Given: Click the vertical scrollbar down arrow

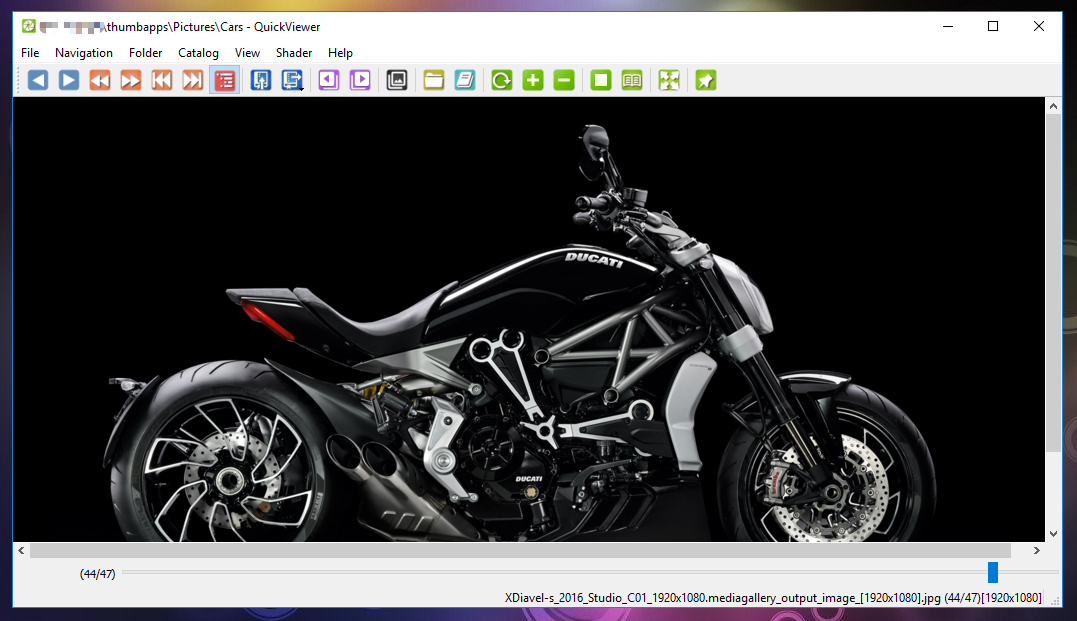Looking at the screenshot, I should [x=1053, y=534].
